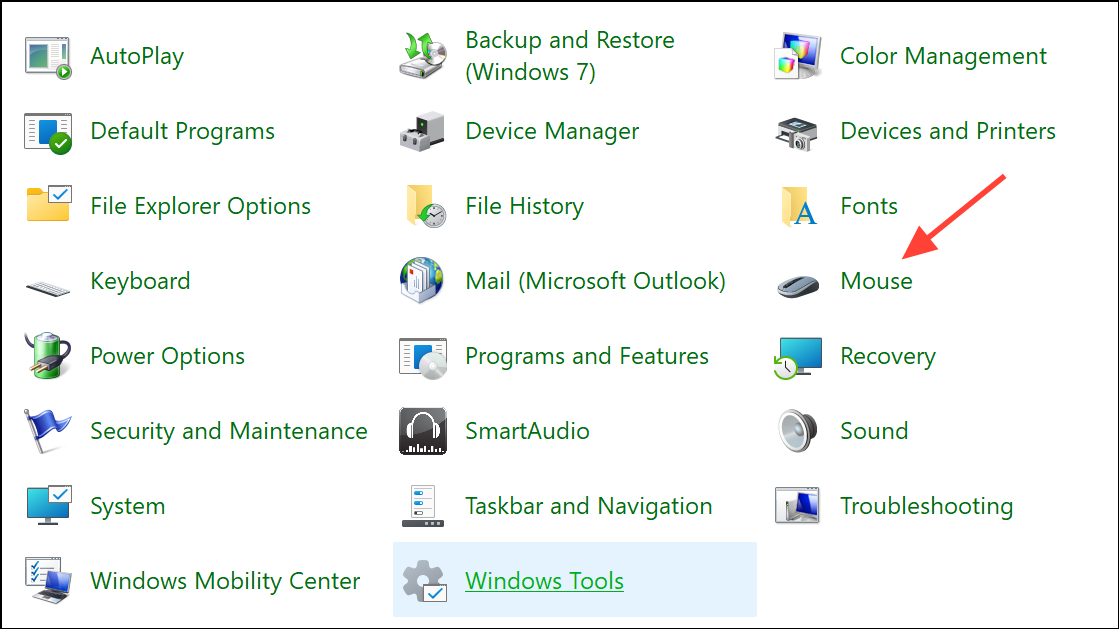Open File History
This screenshot has width=1119, height=629.
pyautogui.click(x=524, y=206)
